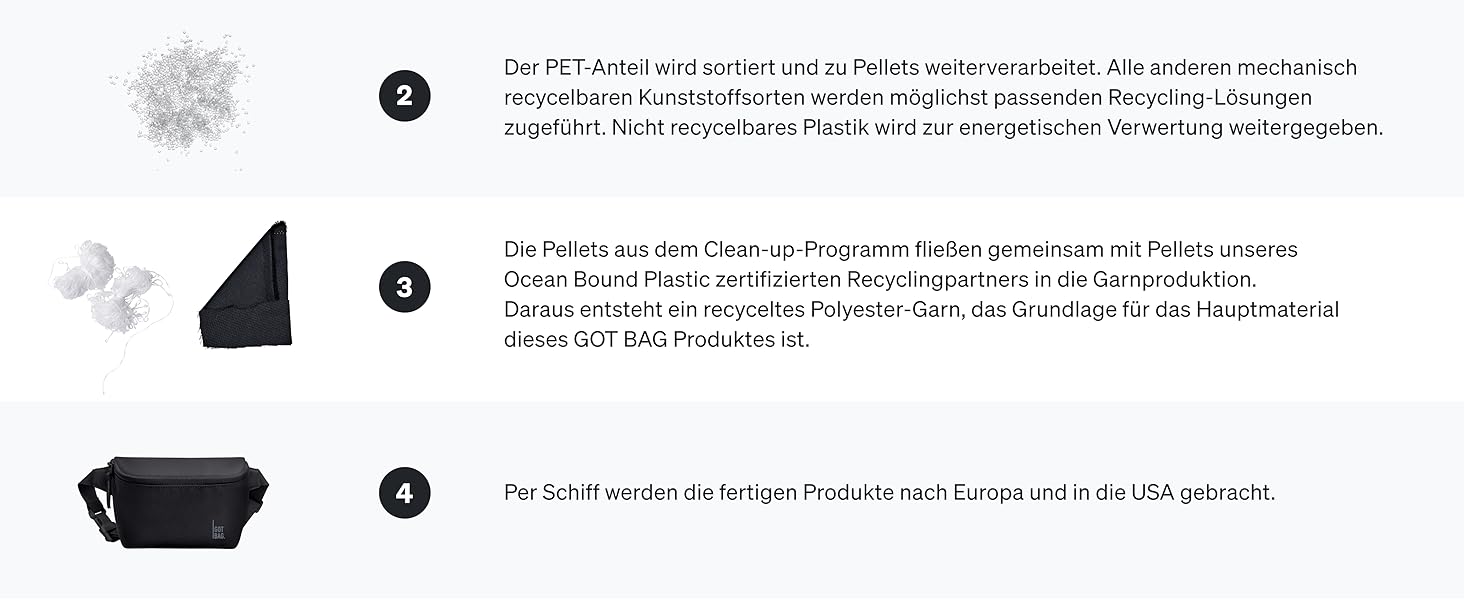Click the number 2 step badge
1464x600 pixels.
coord(404,96)
